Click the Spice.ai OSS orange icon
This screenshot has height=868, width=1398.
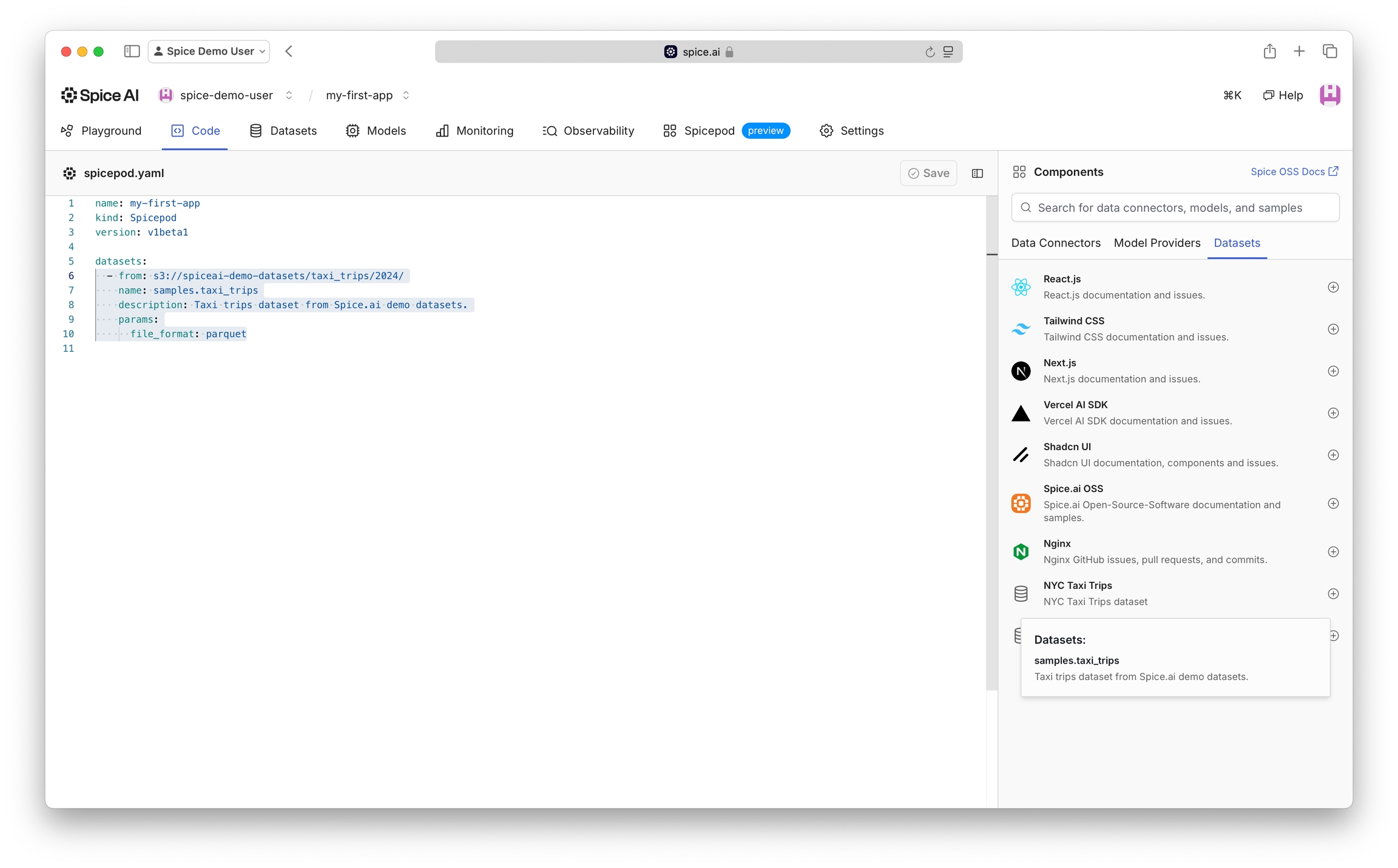point(1021,503)
